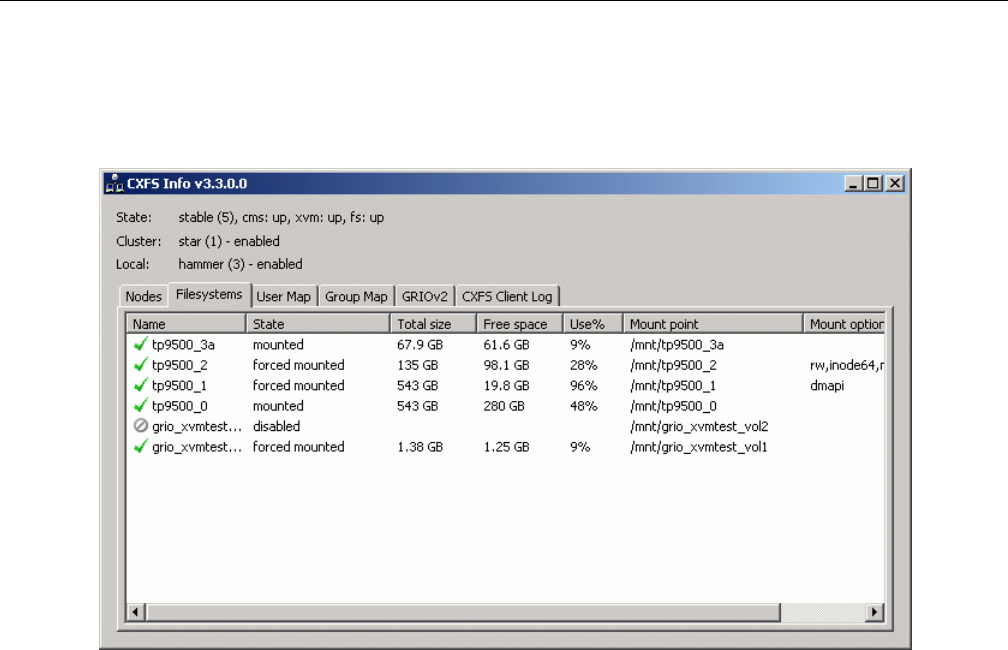Sort by the Name column header
This screenshot has height=650, width=1008.
point(186,324)
